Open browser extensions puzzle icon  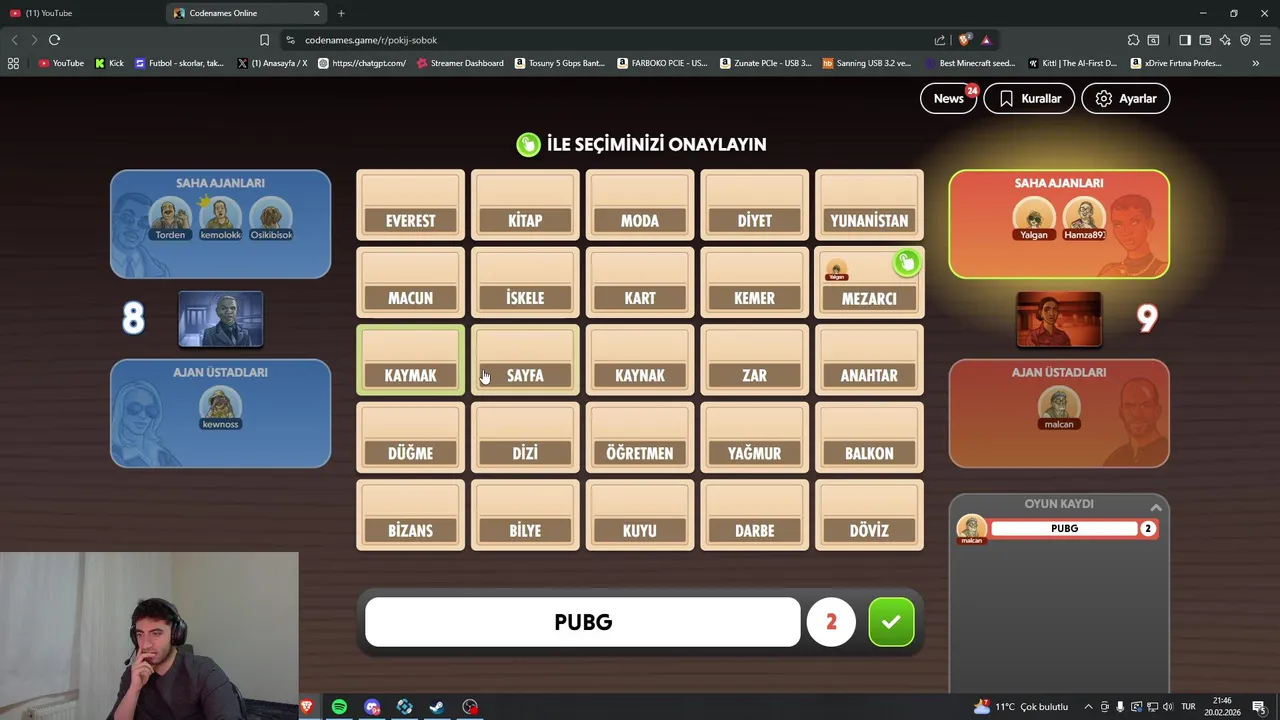click(x=1133, y=40)
